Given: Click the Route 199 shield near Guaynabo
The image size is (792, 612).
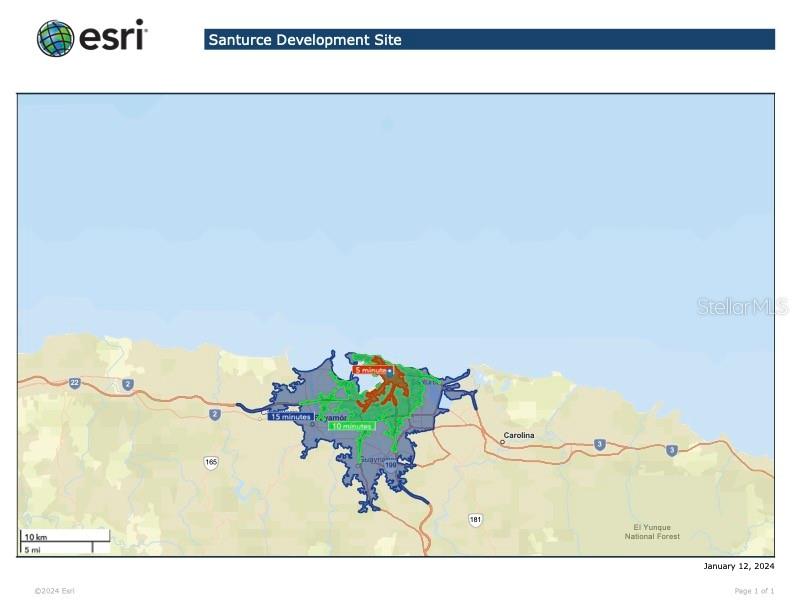Looking at the screenshot, I should pos(391,465).
